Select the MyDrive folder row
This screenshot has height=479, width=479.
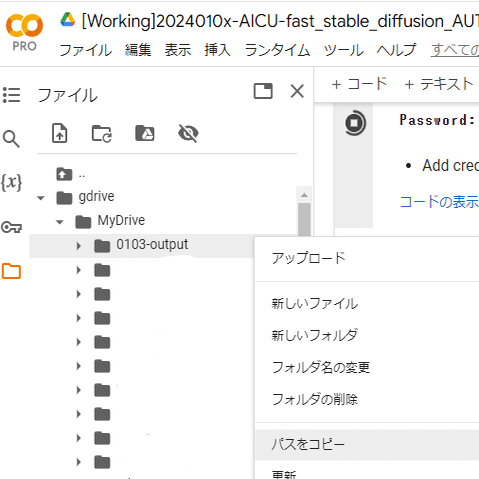point(163,221)
